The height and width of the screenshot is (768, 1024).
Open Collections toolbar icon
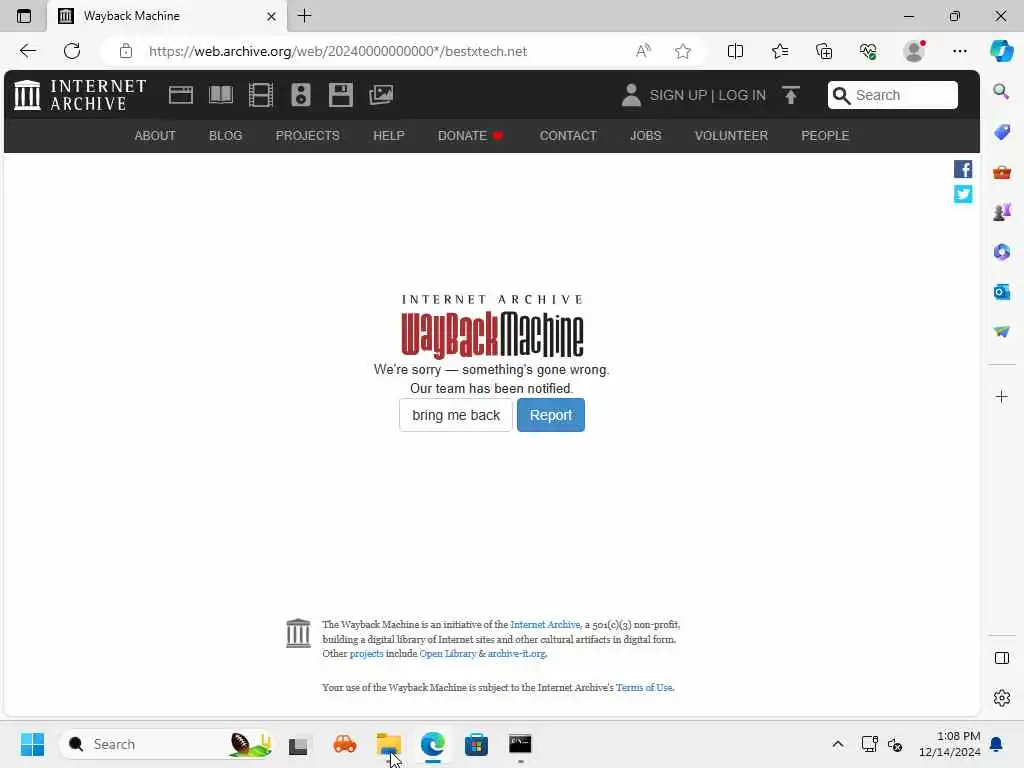(x=824, y=51)
